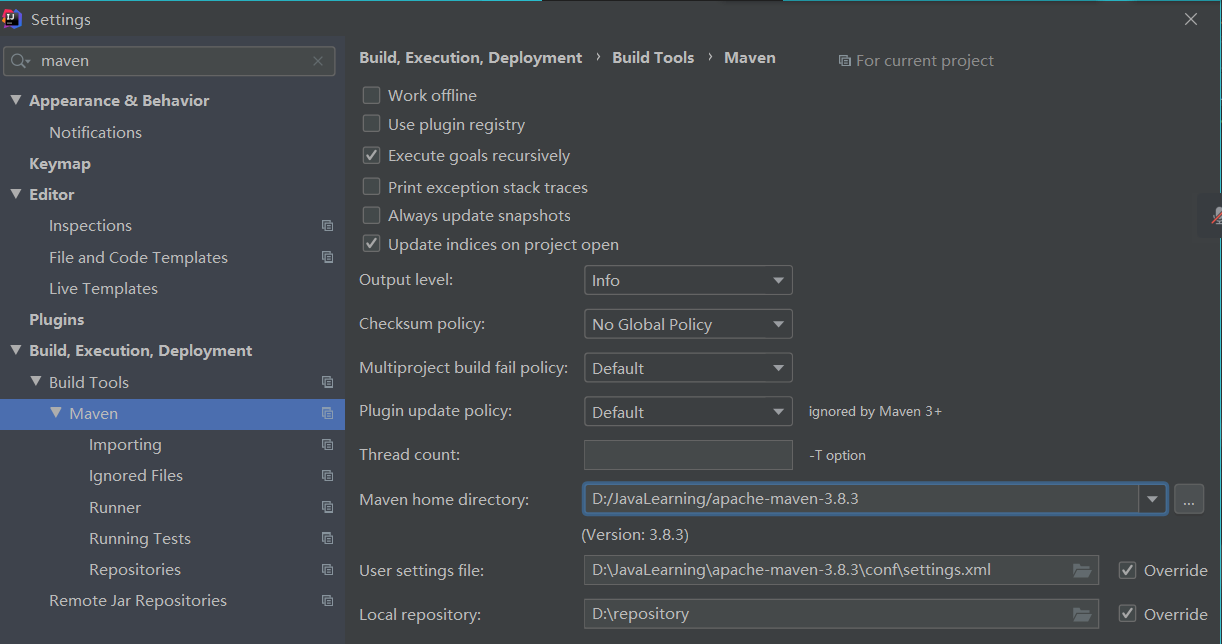Select Repositories under Maven
The image size is (1222, 644).
[x=135, y=570]
